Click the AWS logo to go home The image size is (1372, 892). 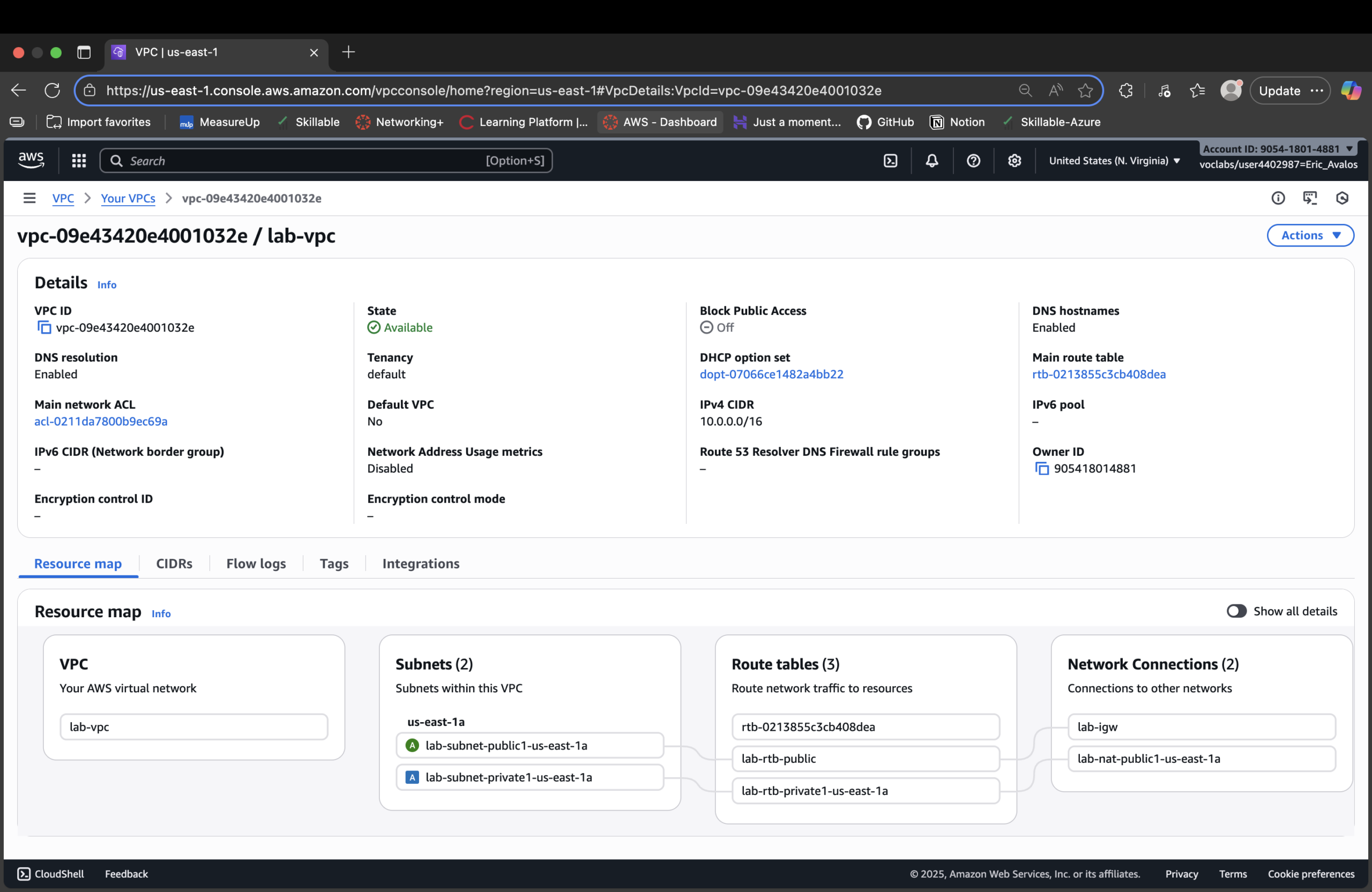pyautogui.click(x=31, y=160)
